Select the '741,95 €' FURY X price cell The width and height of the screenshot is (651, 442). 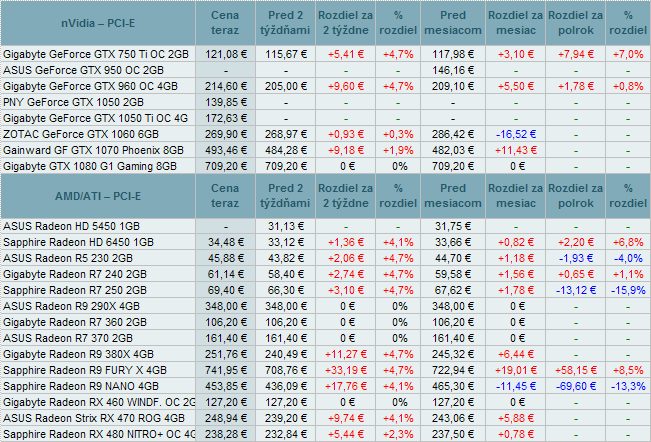226,370
